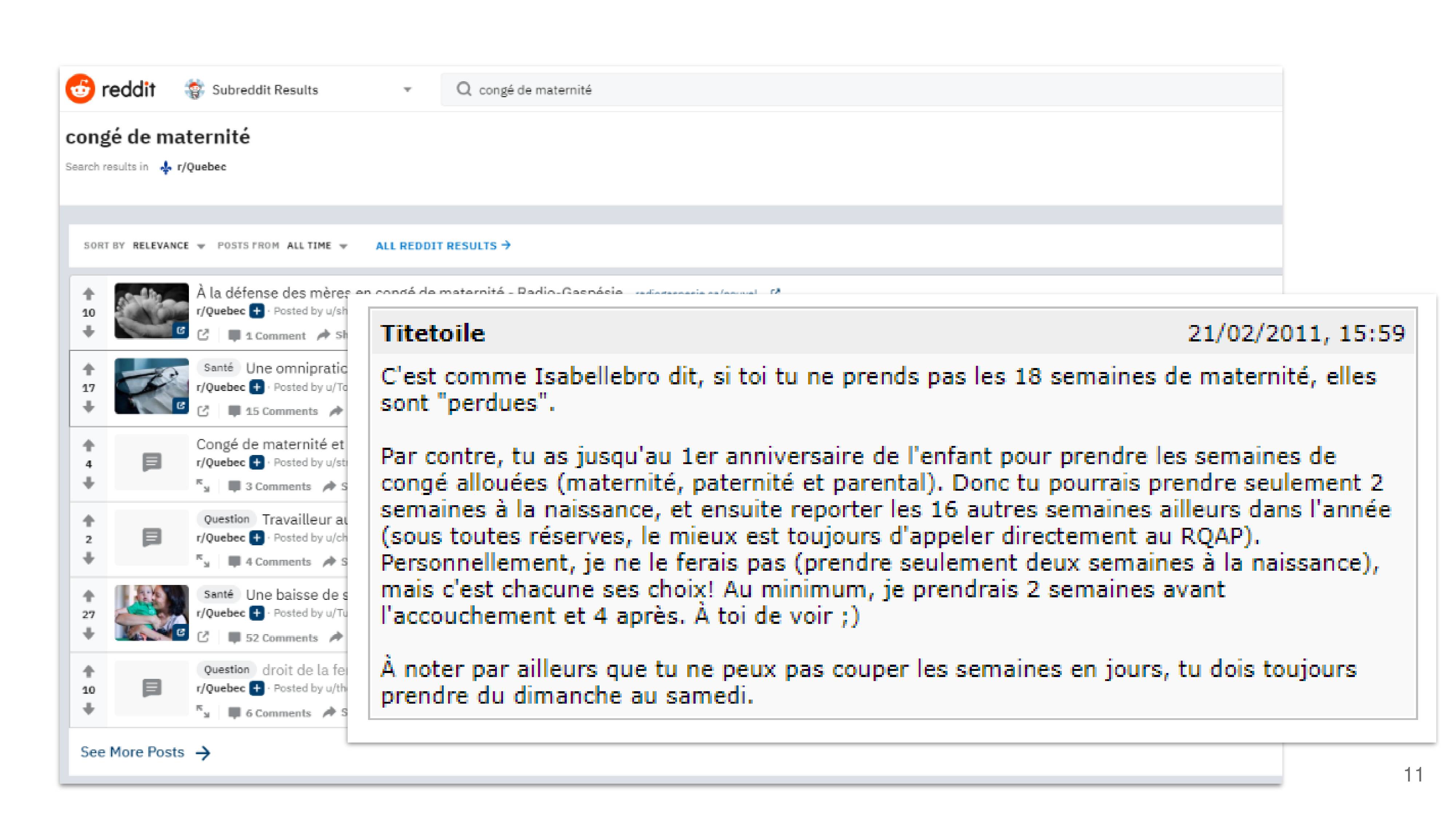Open the mother and baby thumbnail

tap(151, 613)
